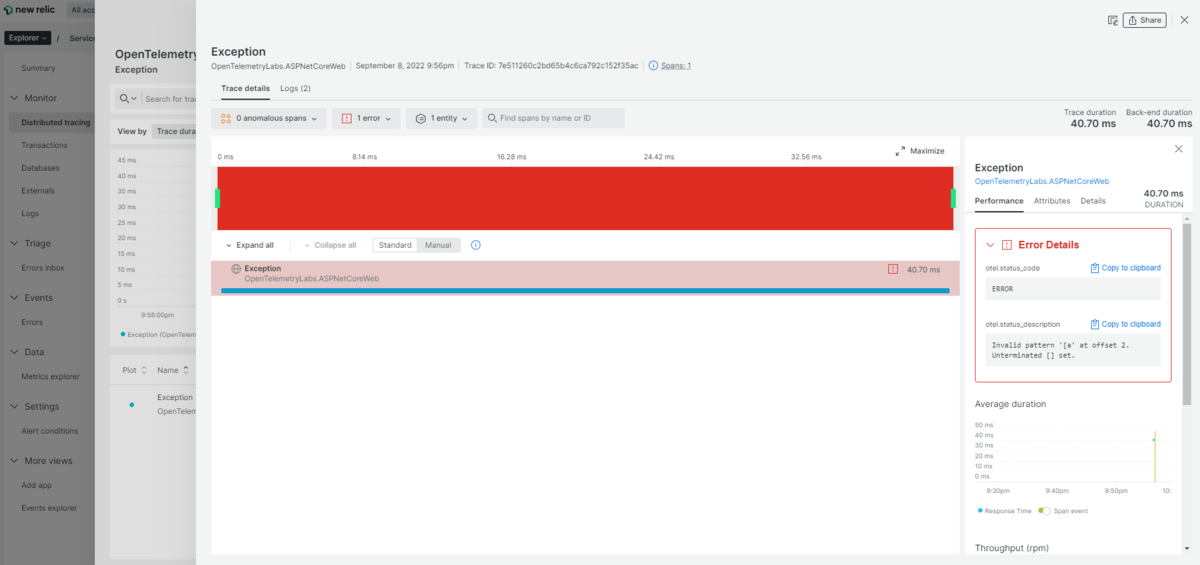This screenshot has width=1200, height=565.
Task: Click the right green timeline handle
Action: 953,198
